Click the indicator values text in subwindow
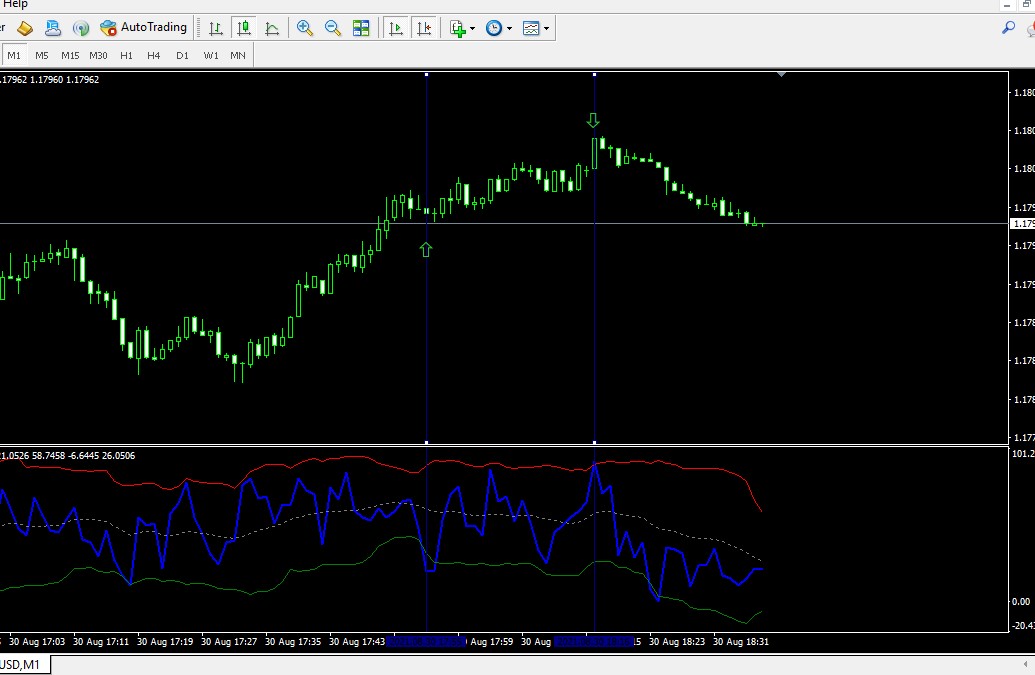1035x675 pixels. [x=67, y=455]
